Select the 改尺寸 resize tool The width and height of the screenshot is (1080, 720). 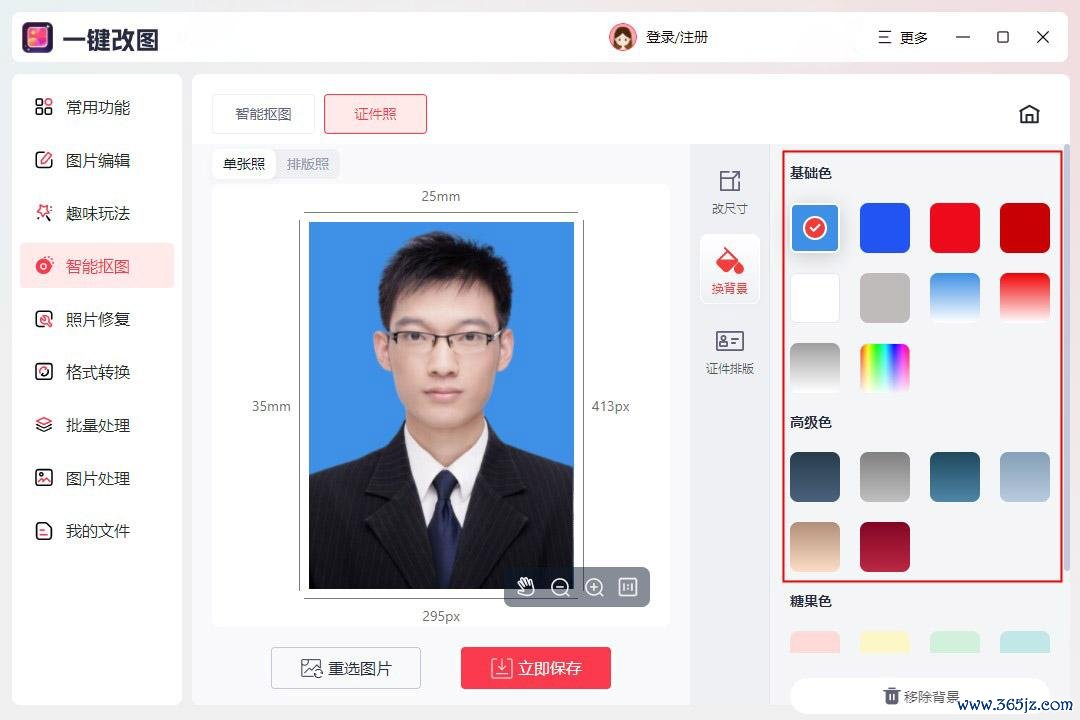click(729, 192)
